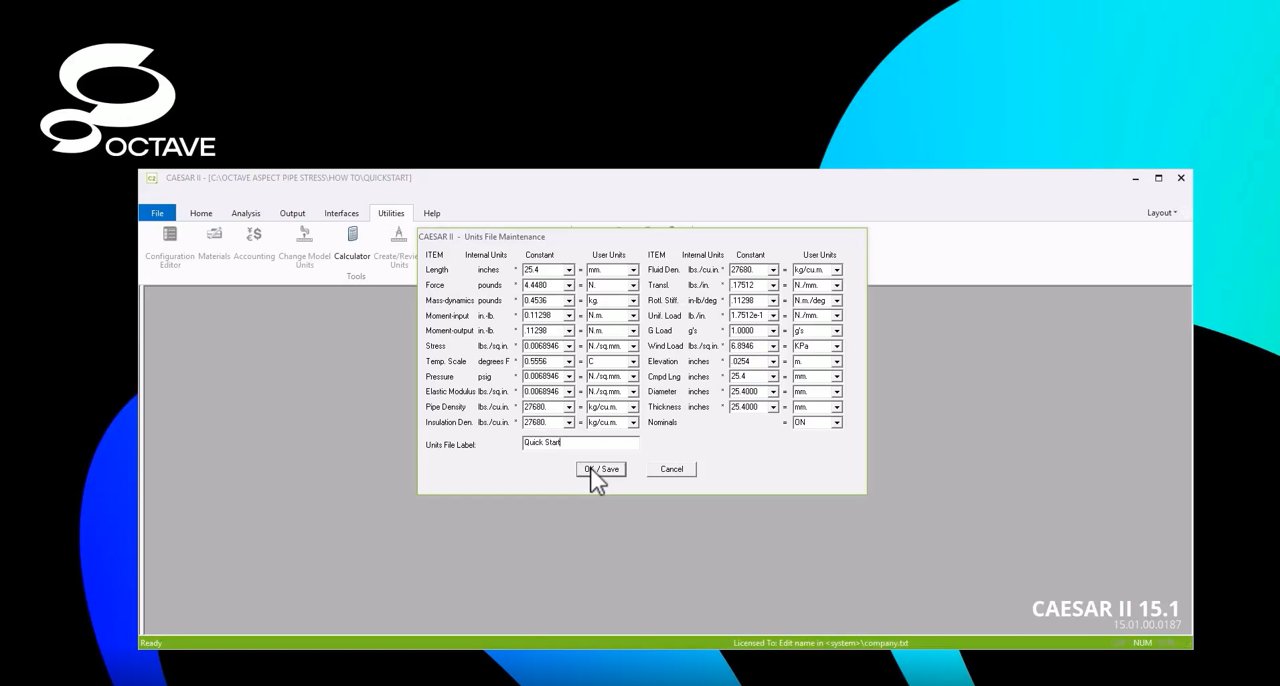
Task: Open the Transl. user units dropdown
Action: pyautogui.click(x=837, y=285)
